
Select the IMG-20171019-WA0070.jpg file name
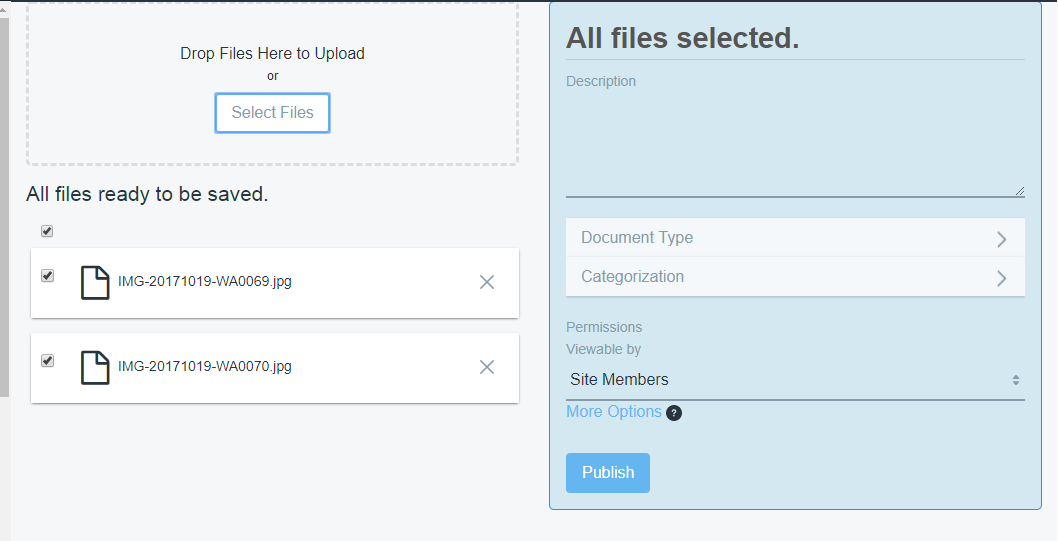[205, 367]
